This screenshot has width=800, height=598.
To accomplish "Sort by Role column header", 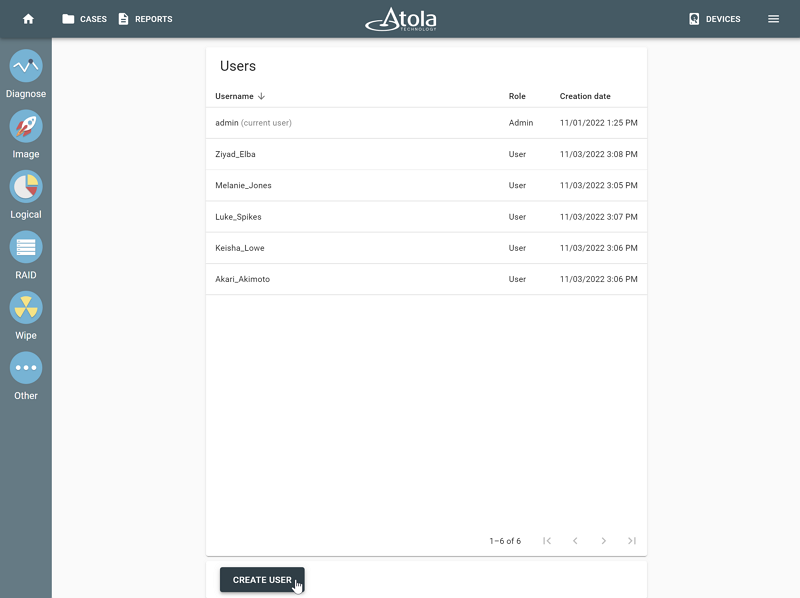I will coord(517,96).
